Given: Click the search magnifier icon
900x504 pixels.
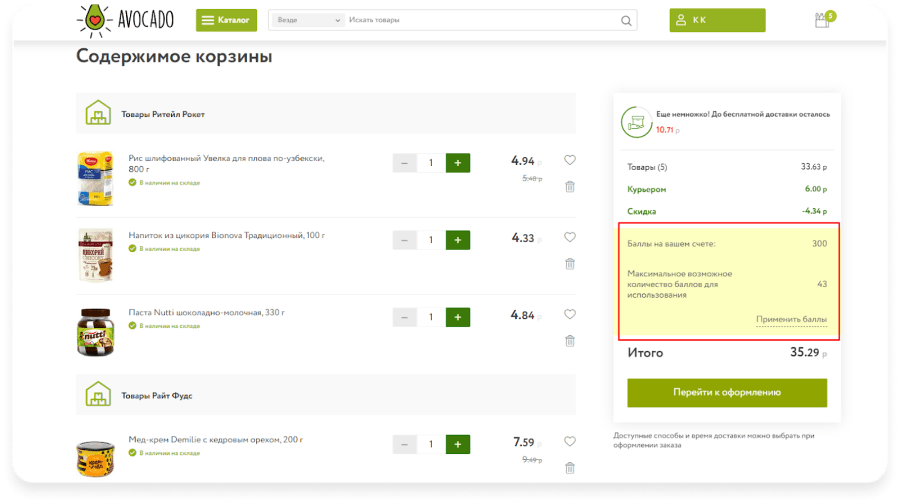Looking at the screenshot, I should [x=626, y=21].
